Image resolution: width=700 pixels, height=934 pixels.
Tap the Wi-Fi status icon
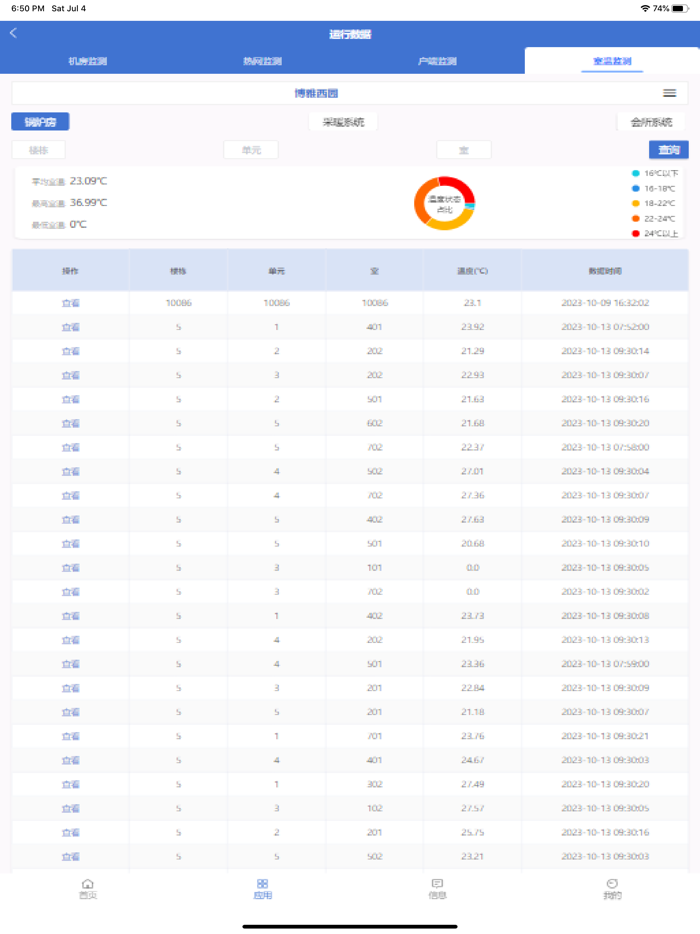point(645,8)
